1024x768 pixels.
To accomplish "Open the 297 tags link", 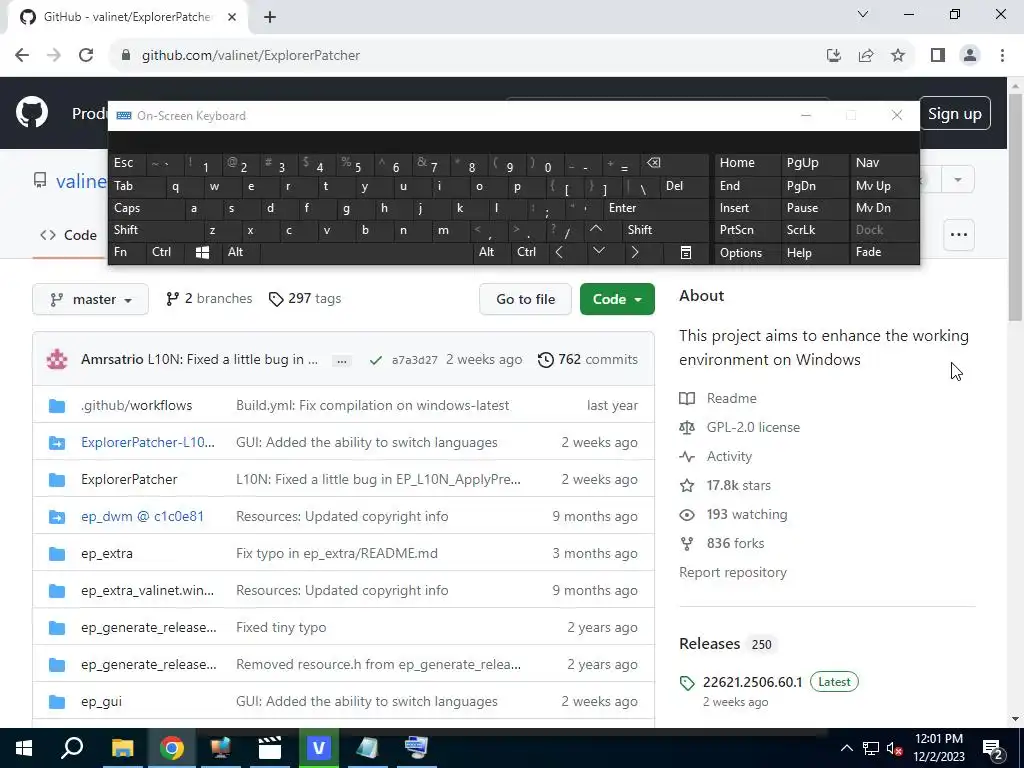I will pyautogui.click(x=305, y=298).
